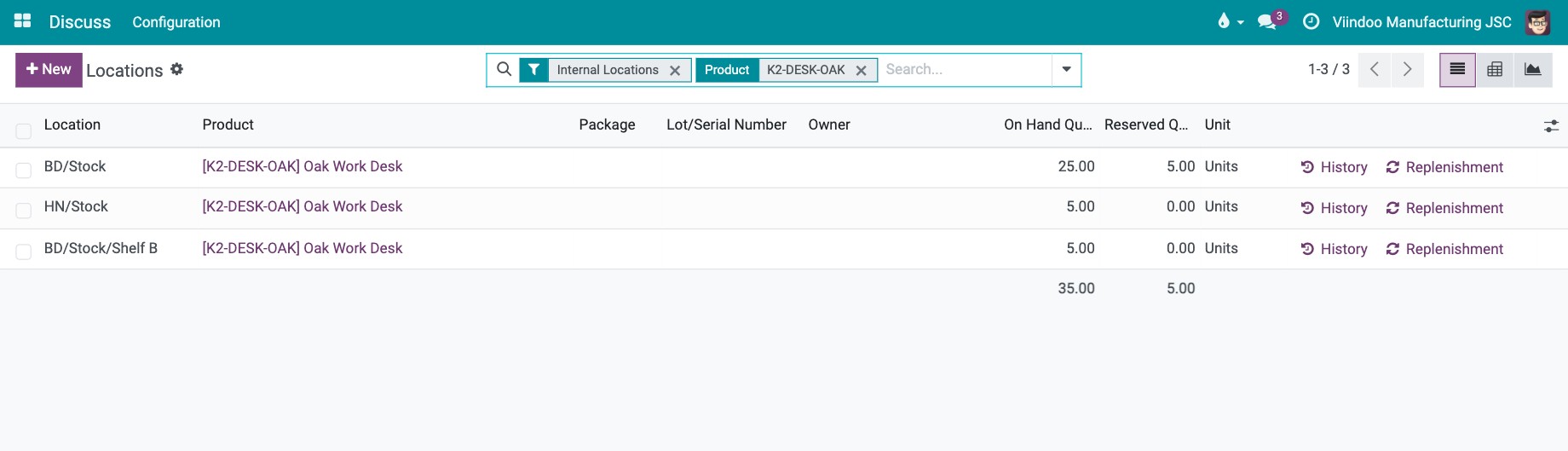Tick the HN/Stock row checkbox
The width and height of the screenshot is (1568, 451).
(x=24, y=211)
